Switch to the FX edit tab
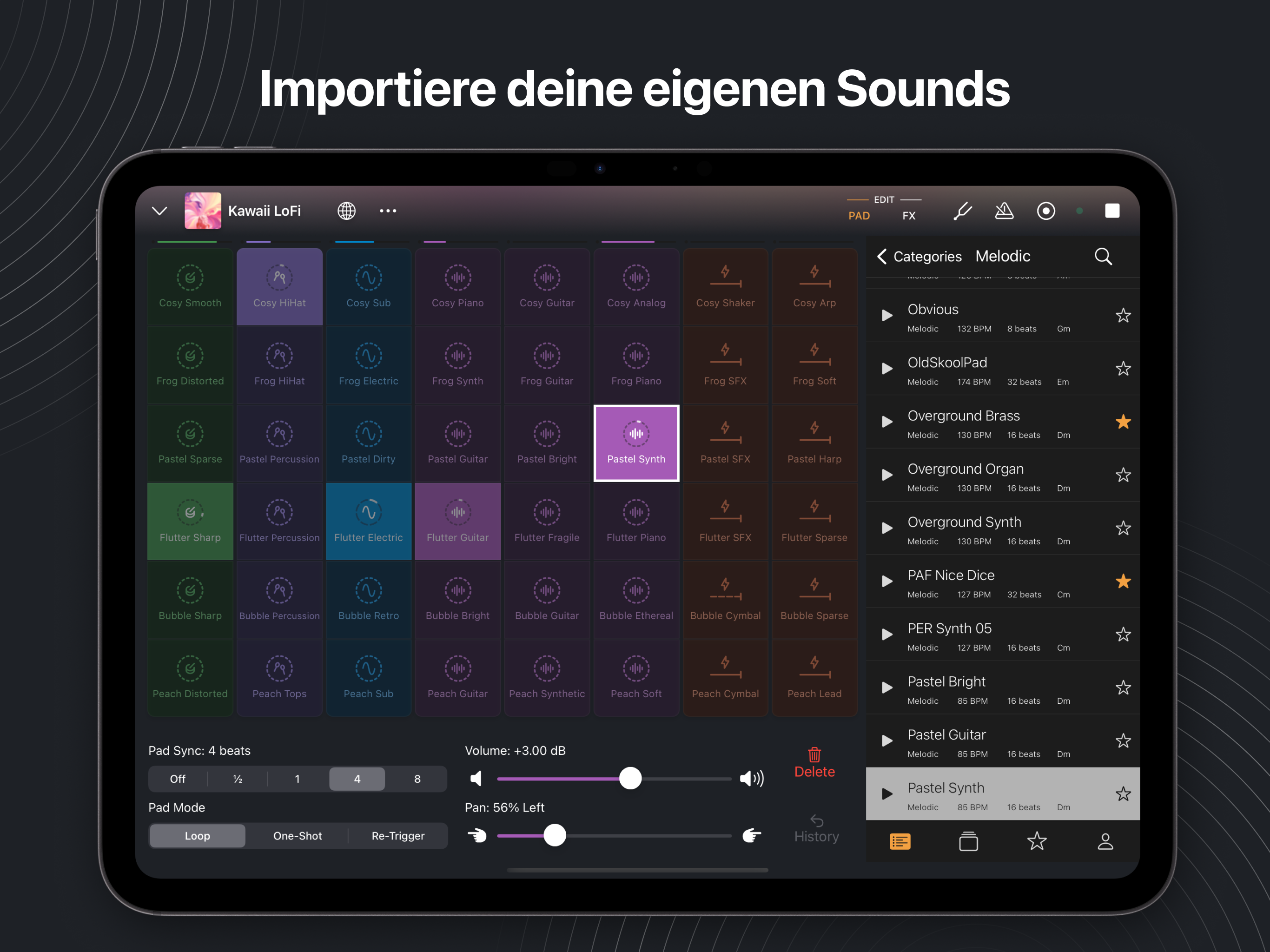 point(909,216)
